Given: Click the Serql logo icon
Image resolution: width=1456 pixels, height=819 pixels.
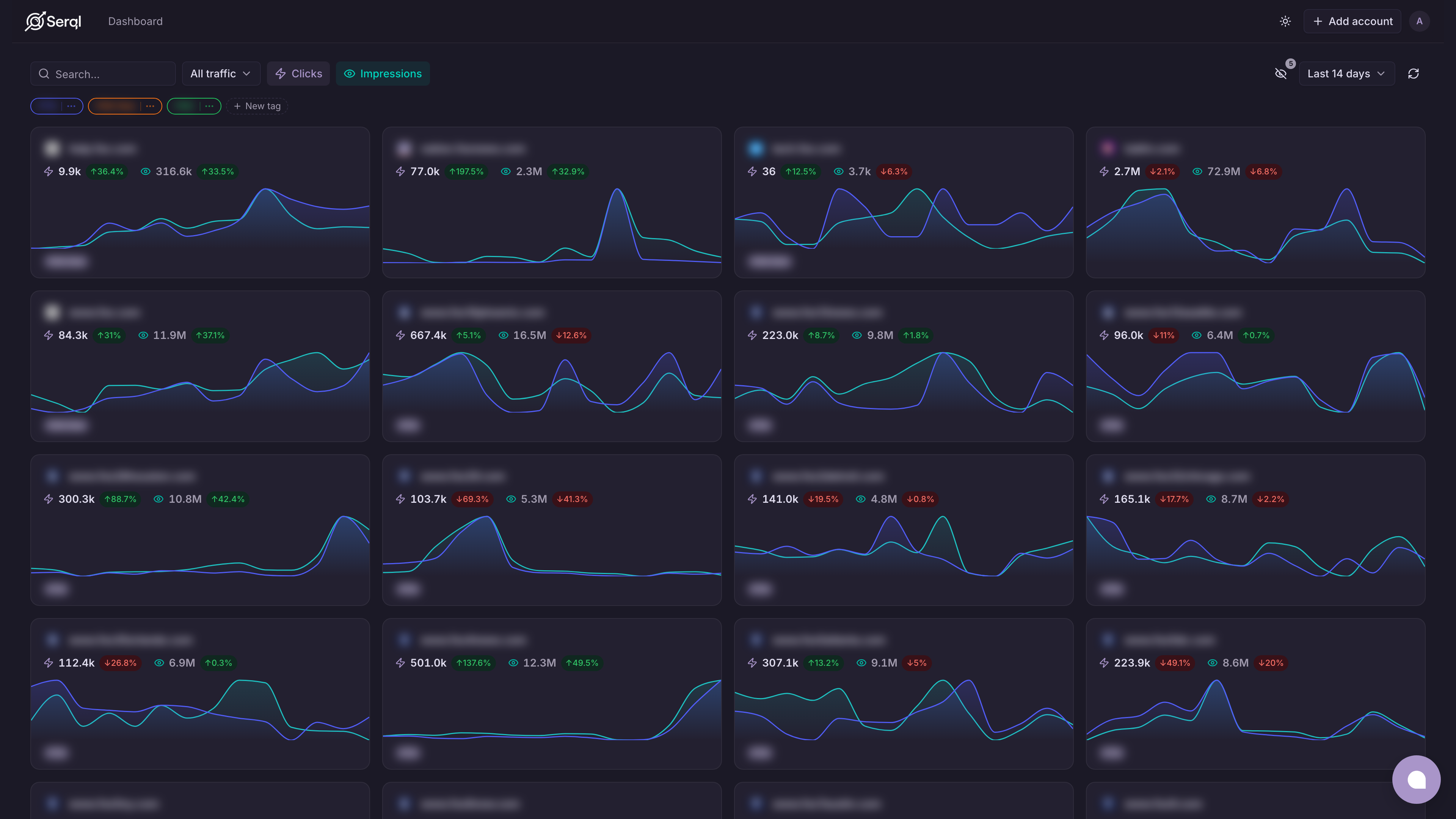Looking at the screenshot, I should point(35,22).
